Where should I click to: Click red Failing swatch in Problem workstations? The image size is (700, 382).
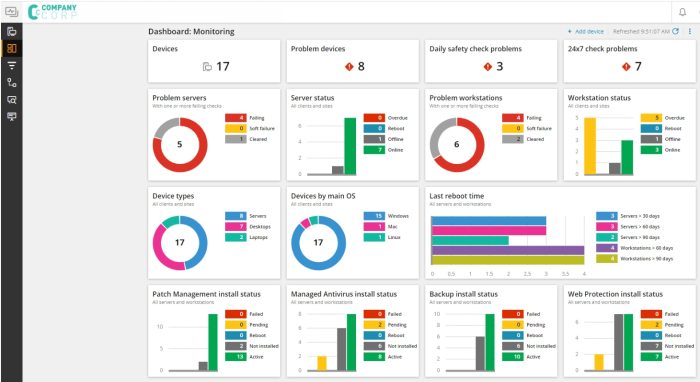(512, 118)
